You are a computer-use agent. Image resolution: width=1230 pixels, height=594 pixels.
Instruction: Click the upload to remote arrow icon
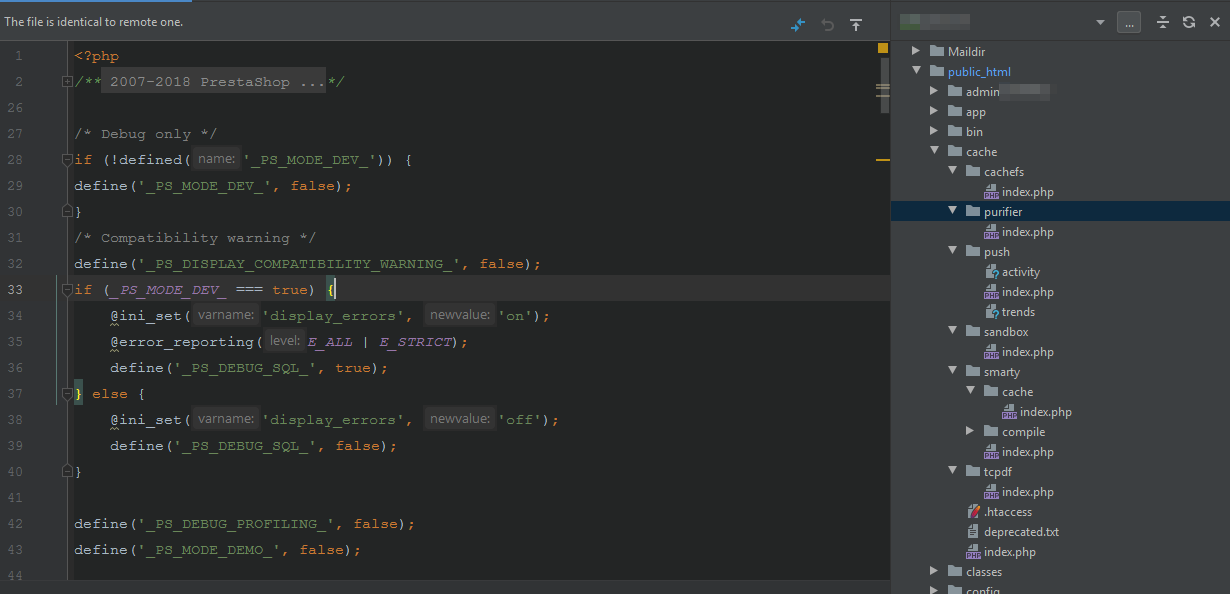tap(856, 24)
